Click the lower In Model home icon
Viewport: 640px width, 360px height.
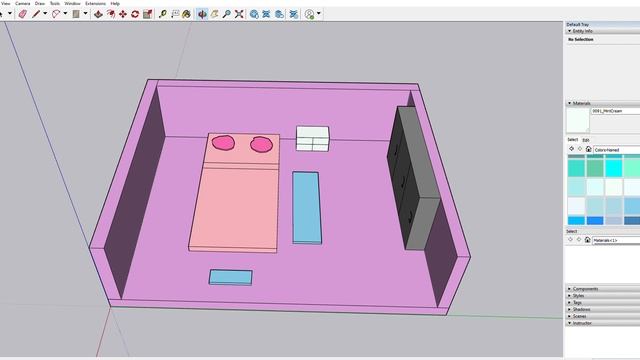(587, 240)
